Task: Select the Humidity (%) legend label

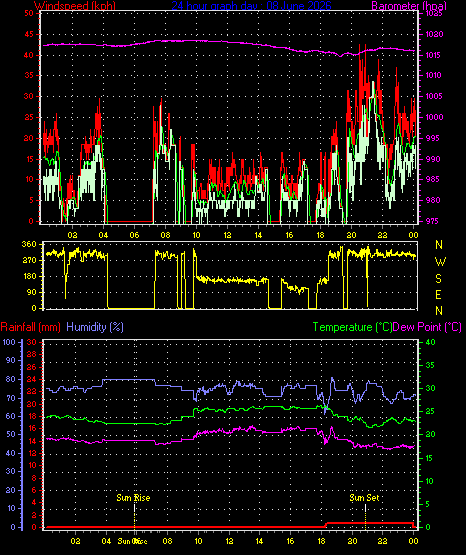Action: [95, 327]
